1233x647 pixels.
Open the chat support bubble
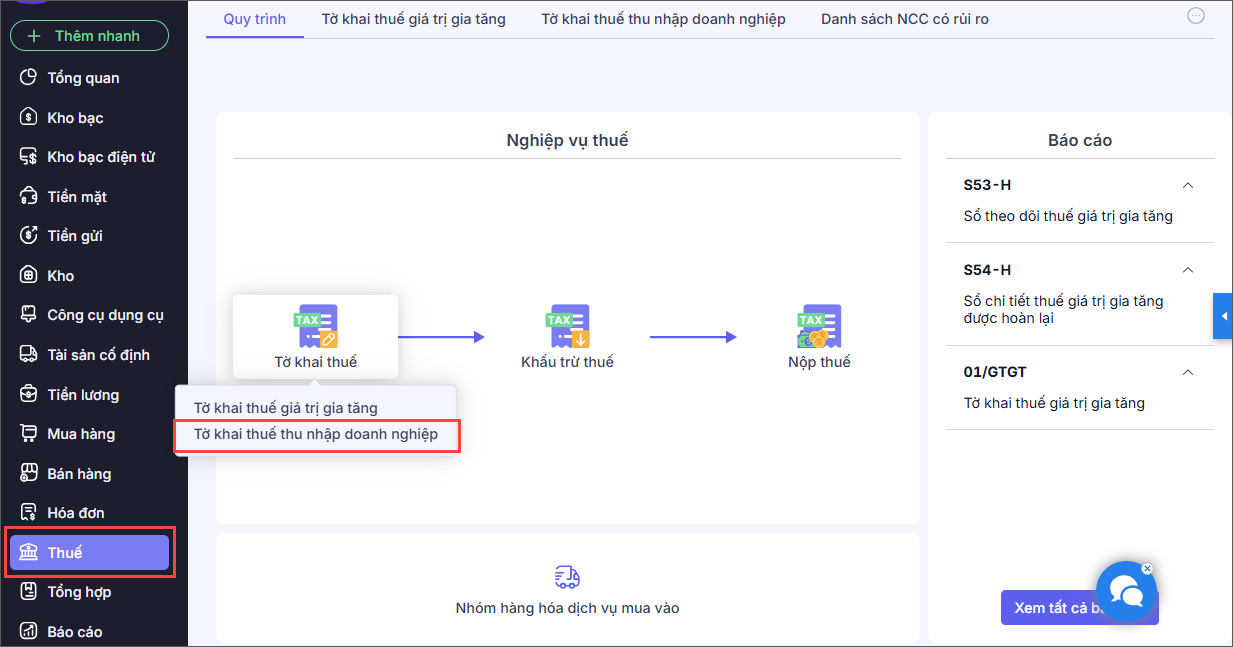click(1126, 591)
